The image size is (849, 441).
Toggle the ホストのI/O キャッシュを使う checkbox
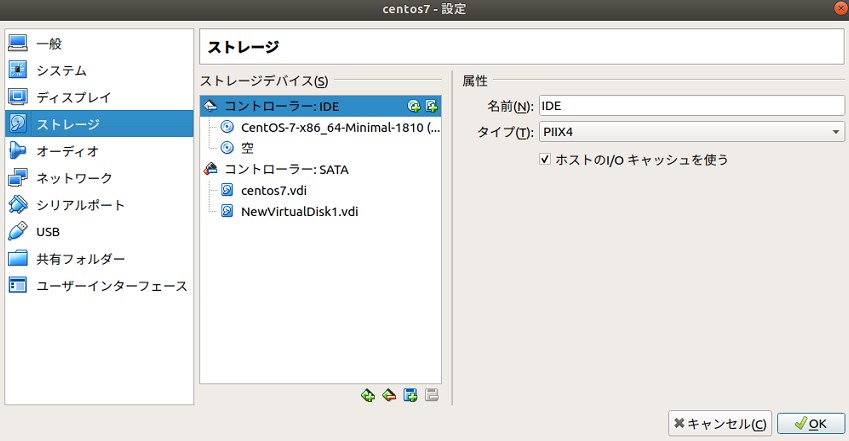545,159
